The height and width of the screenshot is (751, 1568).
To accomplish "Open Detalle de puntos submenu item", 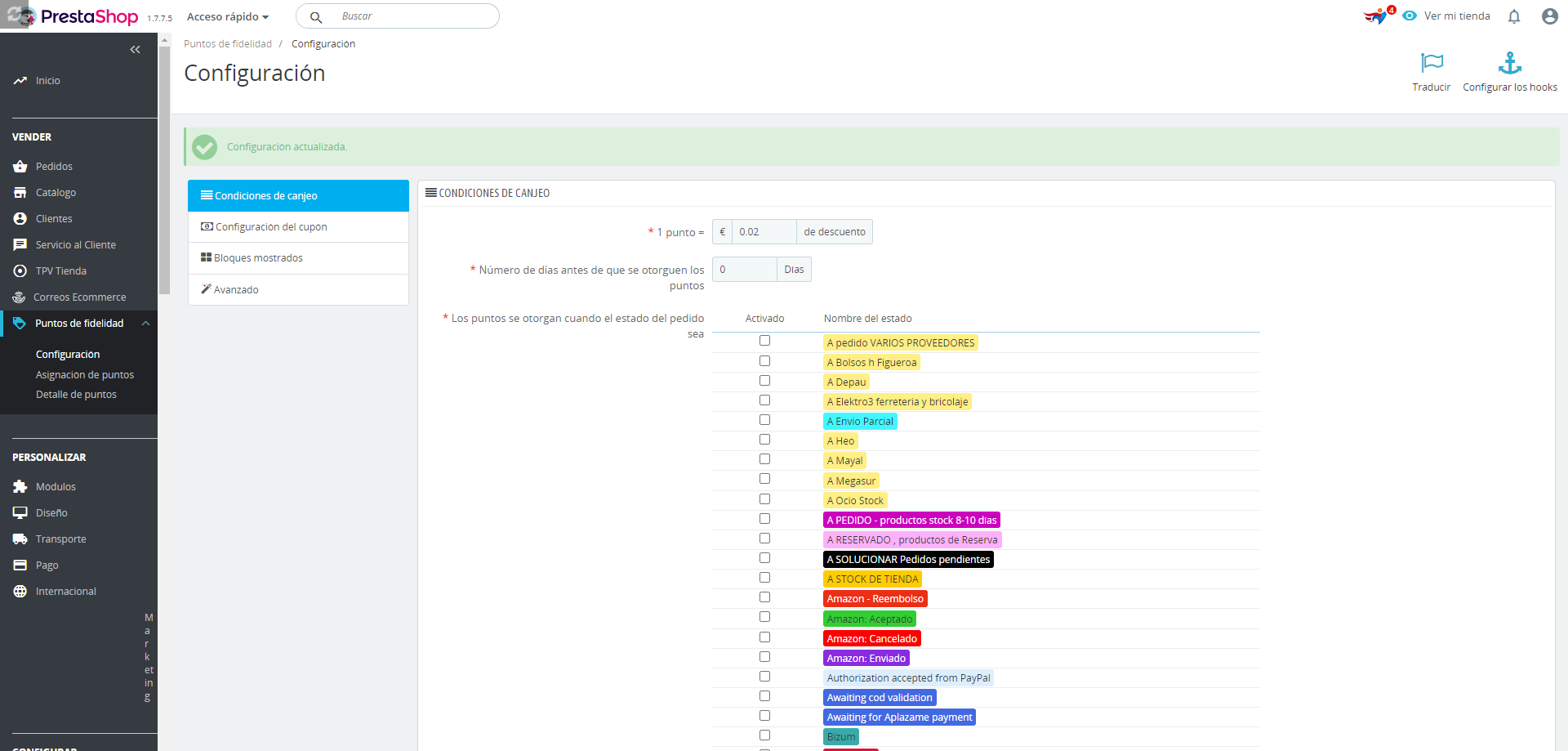I will coord(76,395).
